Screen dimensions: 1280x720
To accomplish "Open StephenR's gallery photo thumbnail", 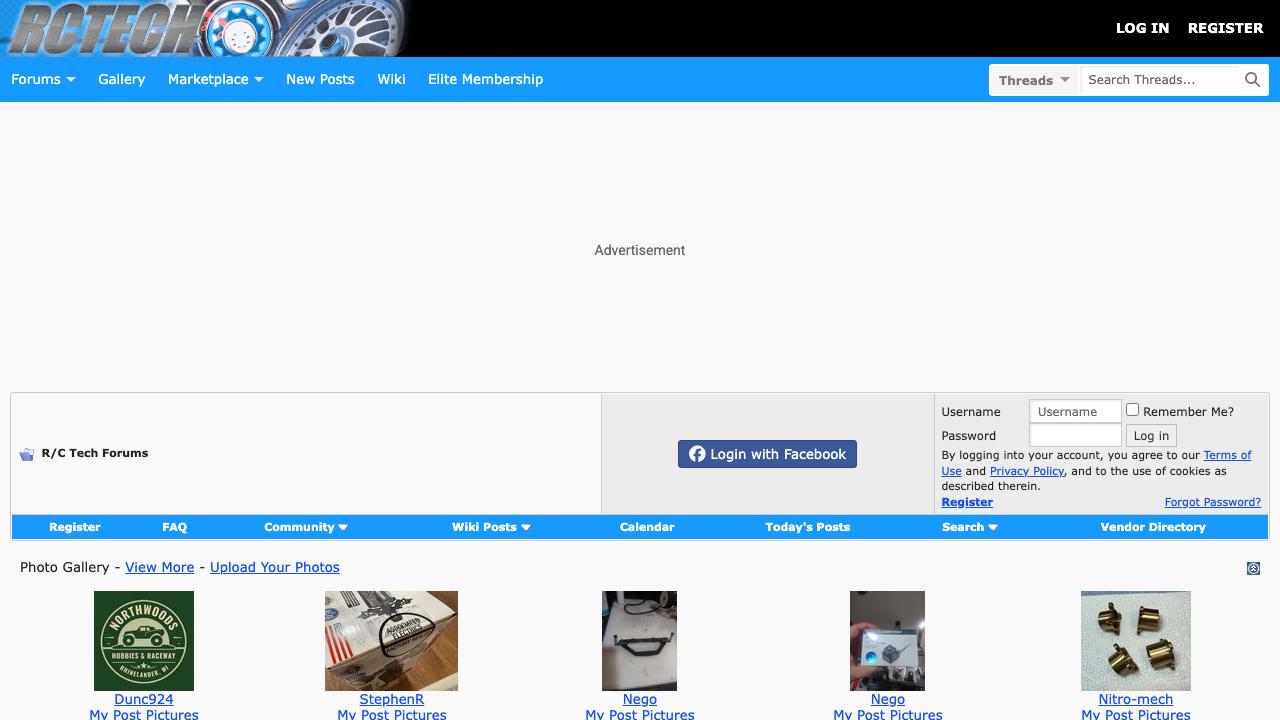I will pos(391,640).
